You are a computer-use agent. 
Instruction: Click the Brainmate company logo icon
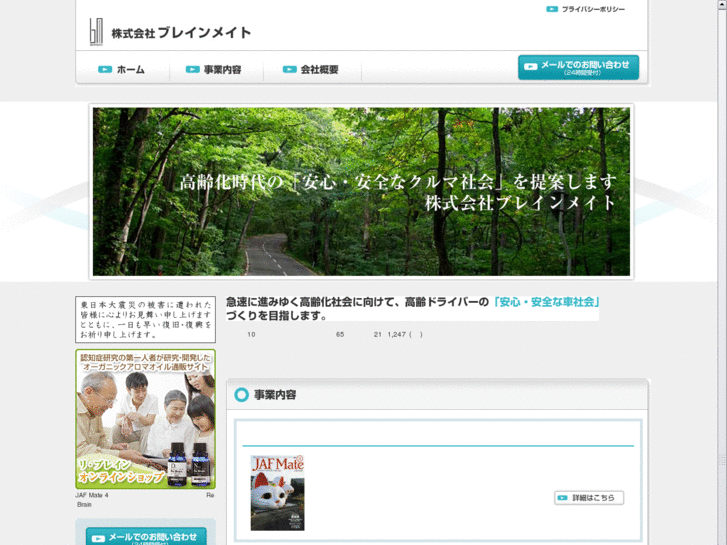pyautogui.click(x=96, y=32)
